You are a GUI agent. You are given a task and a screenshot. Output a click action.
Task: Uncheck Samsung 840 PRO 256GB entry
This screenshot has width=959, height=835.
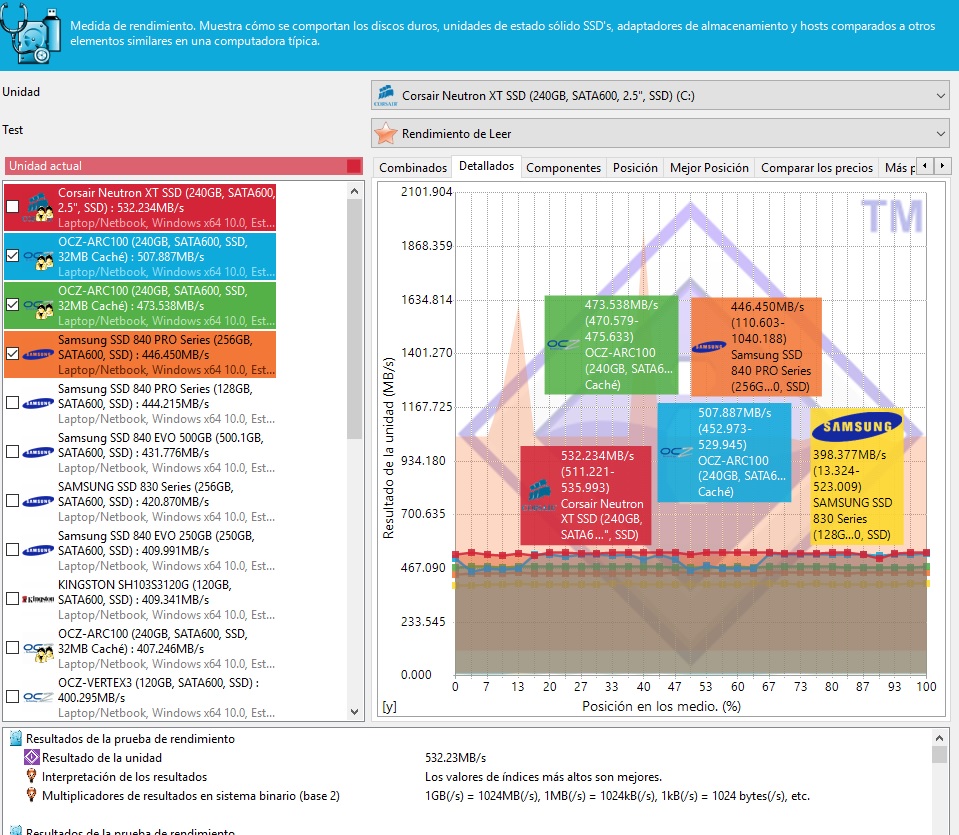[12, 354]
